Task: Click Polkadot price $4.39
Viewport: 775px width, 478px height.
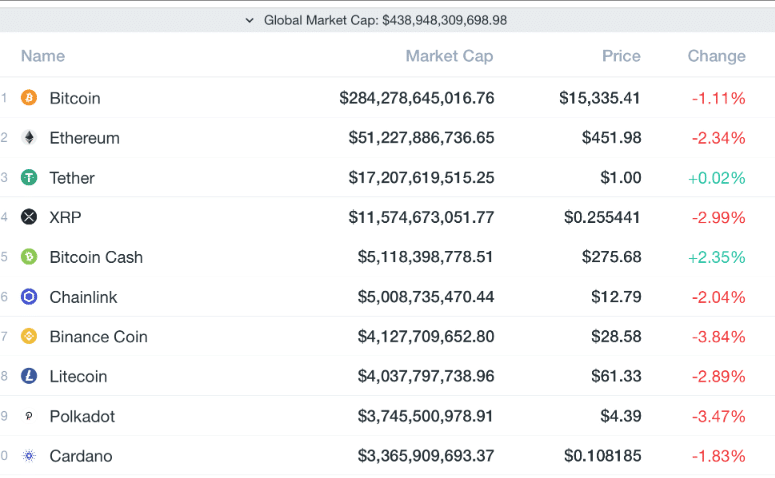Action: pos(621,416)
